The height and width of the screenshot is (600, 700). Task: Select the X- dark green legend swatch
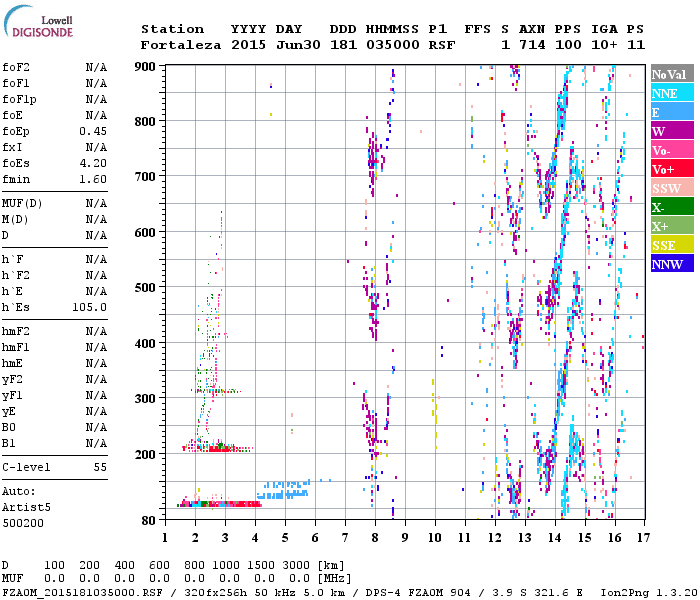[x=670, y=207]
